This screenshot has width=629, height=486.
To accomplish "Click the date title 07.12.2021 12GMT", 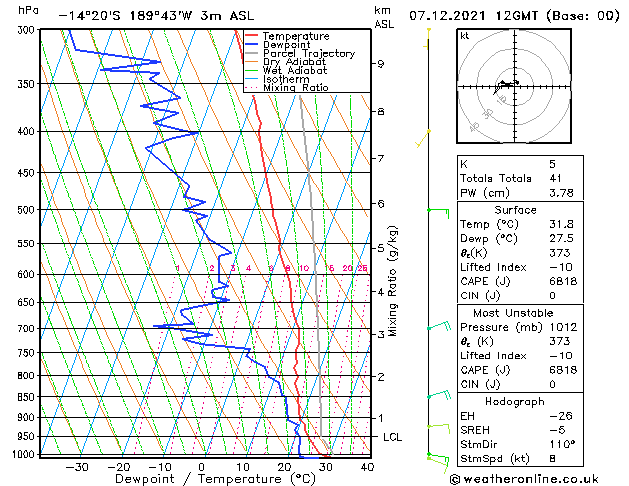I will pyautogui.click(x=473, y=16).
